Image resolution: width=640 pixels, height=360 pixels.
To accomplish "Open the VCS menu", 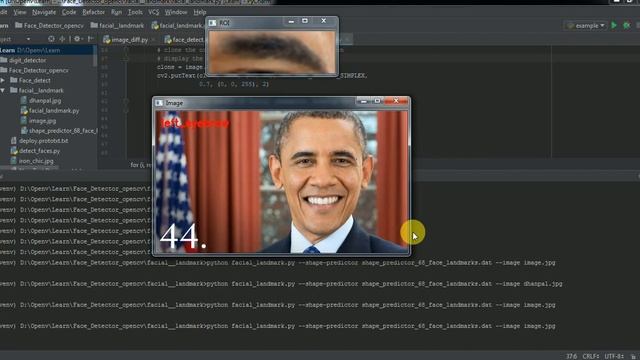I will pyautogui.click(x=153, y=12).
